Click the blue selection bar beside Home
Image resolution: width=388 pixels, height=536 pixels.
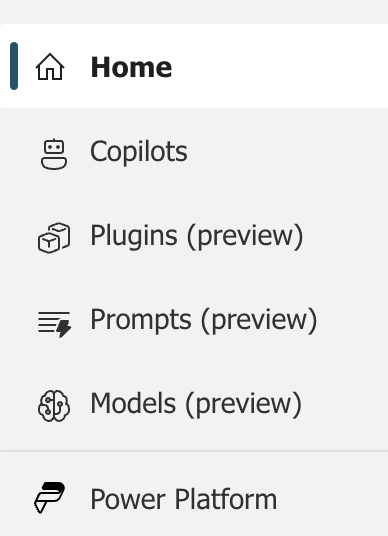click(14, 66)
